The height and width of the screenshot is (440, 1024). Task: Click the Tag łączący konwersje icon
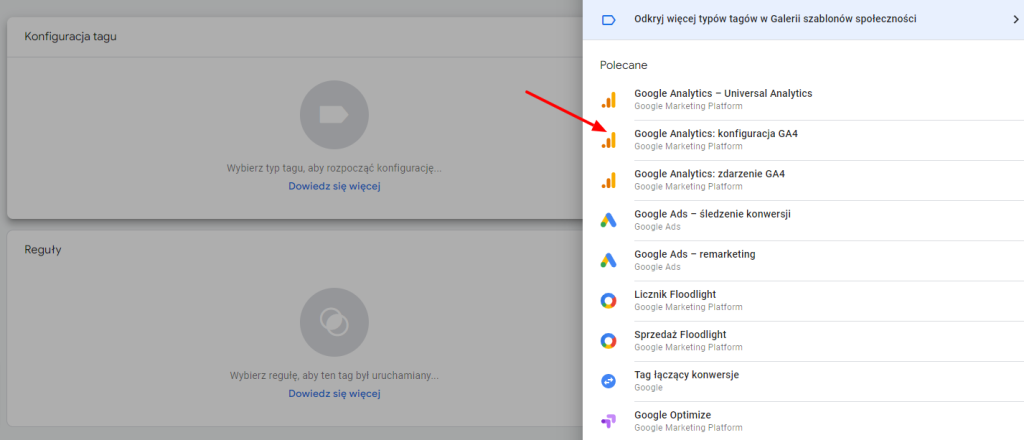coord(609,381)
